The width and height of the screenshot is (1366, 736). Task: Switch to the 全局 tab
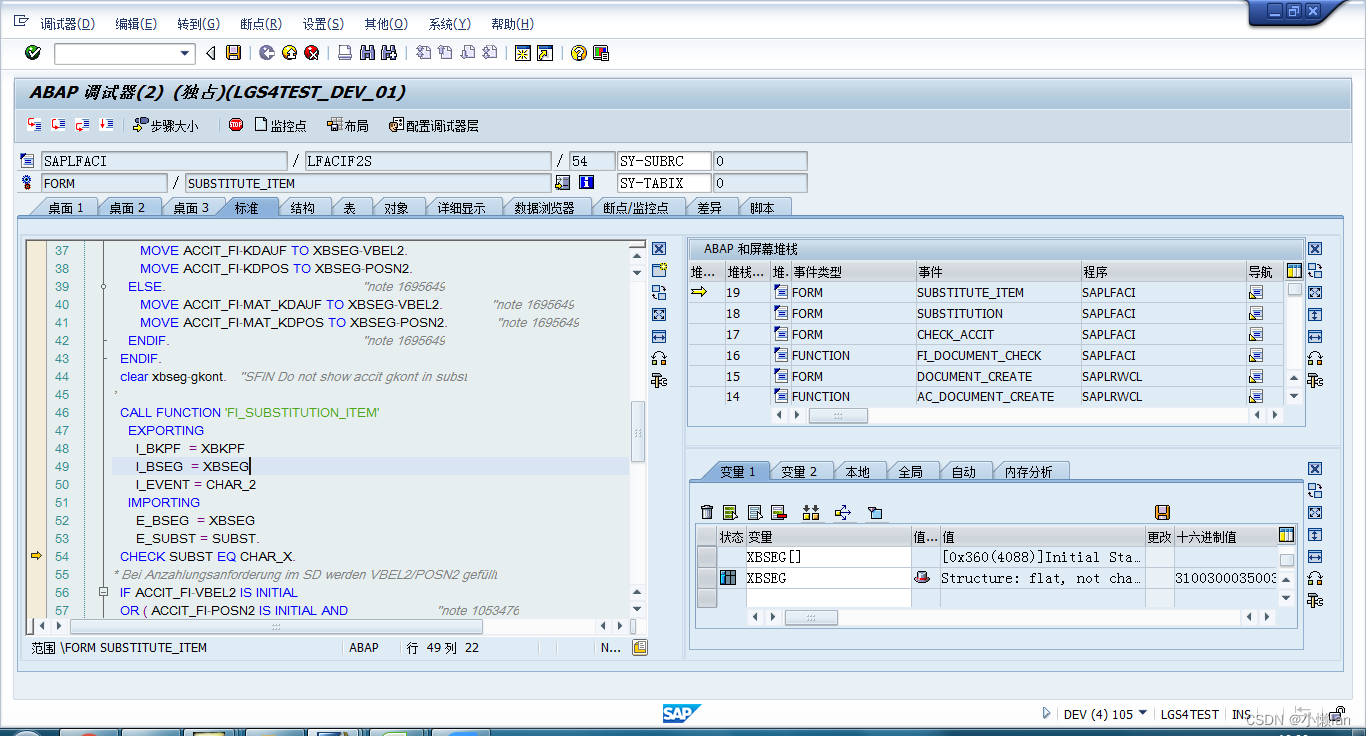910,472
